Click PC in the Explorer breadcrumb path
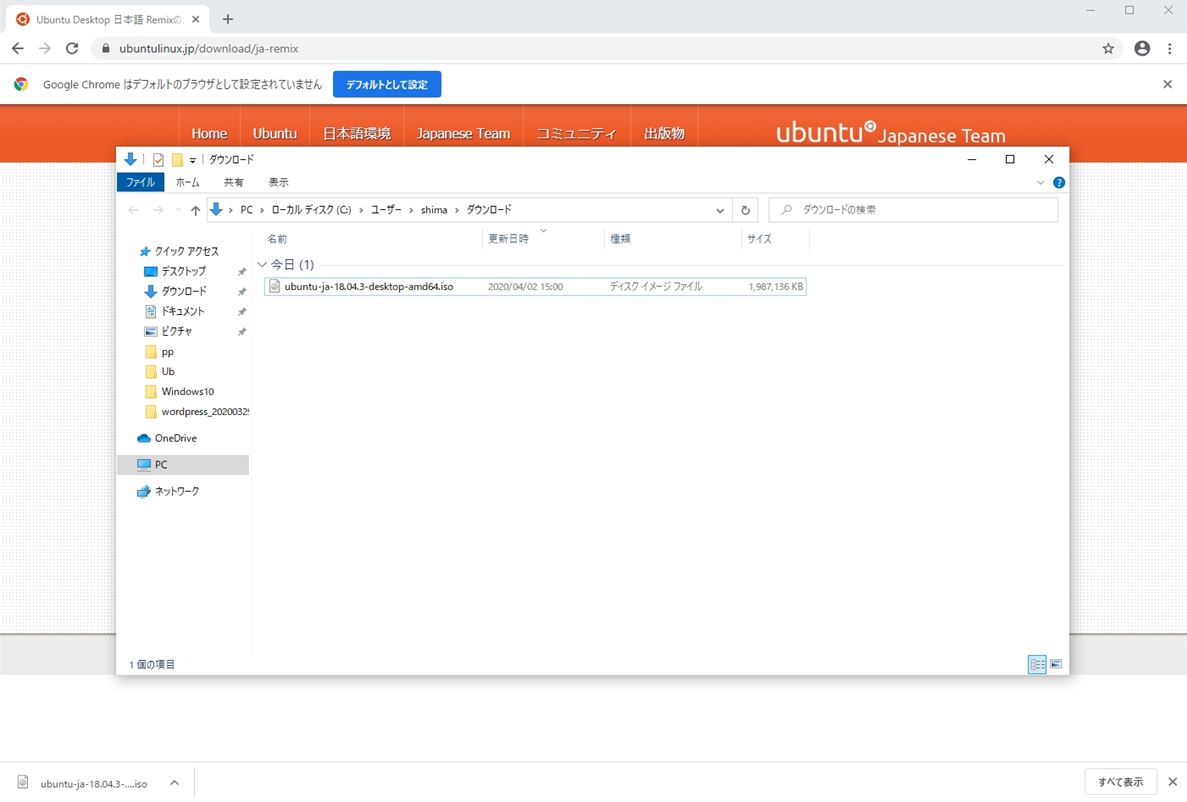This screenshot has width=1187, height=802. pos(247,210)
